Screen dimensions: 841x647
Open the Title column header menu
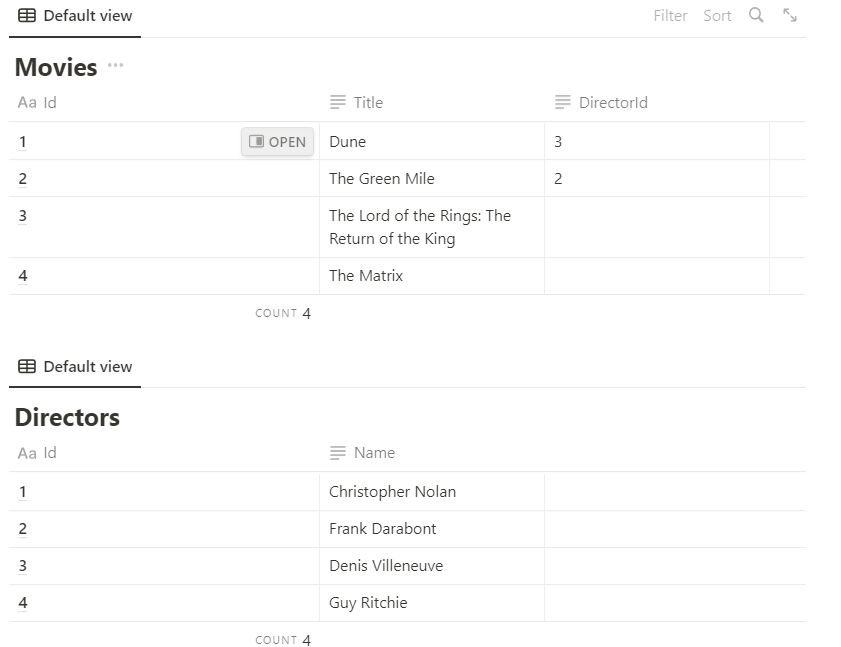point(368,103)
